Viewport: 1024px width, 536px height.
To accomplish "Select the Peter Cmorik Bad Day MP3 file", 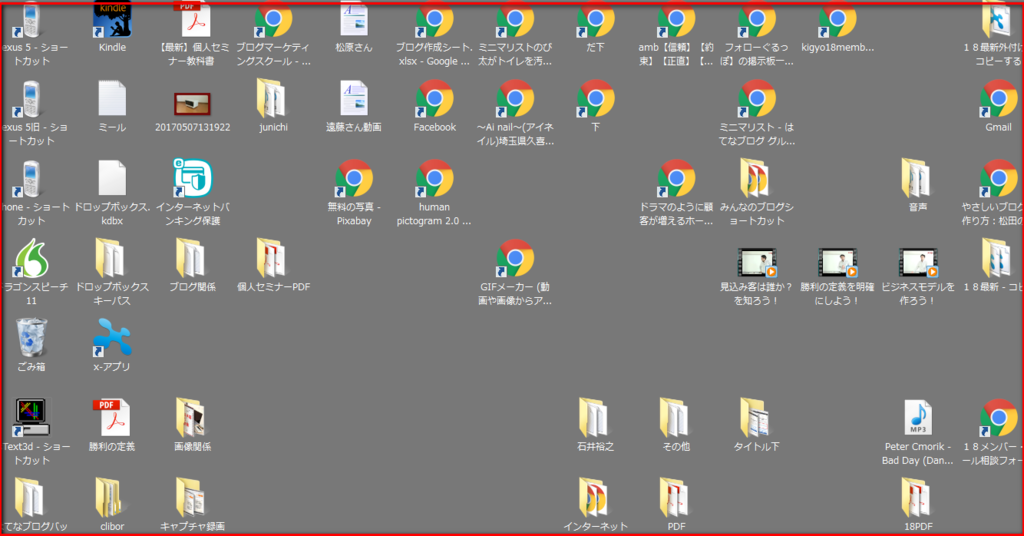I will [918, 418].
